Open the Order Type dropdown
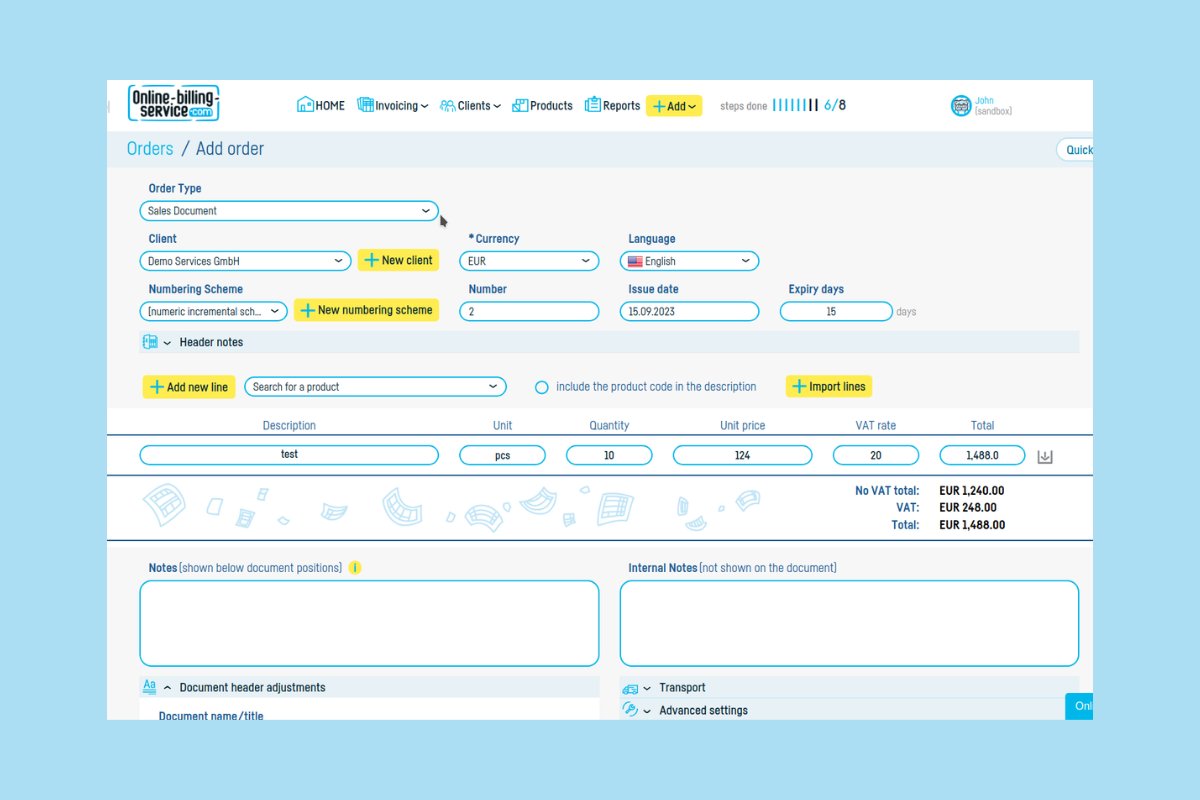 [289, 211]
